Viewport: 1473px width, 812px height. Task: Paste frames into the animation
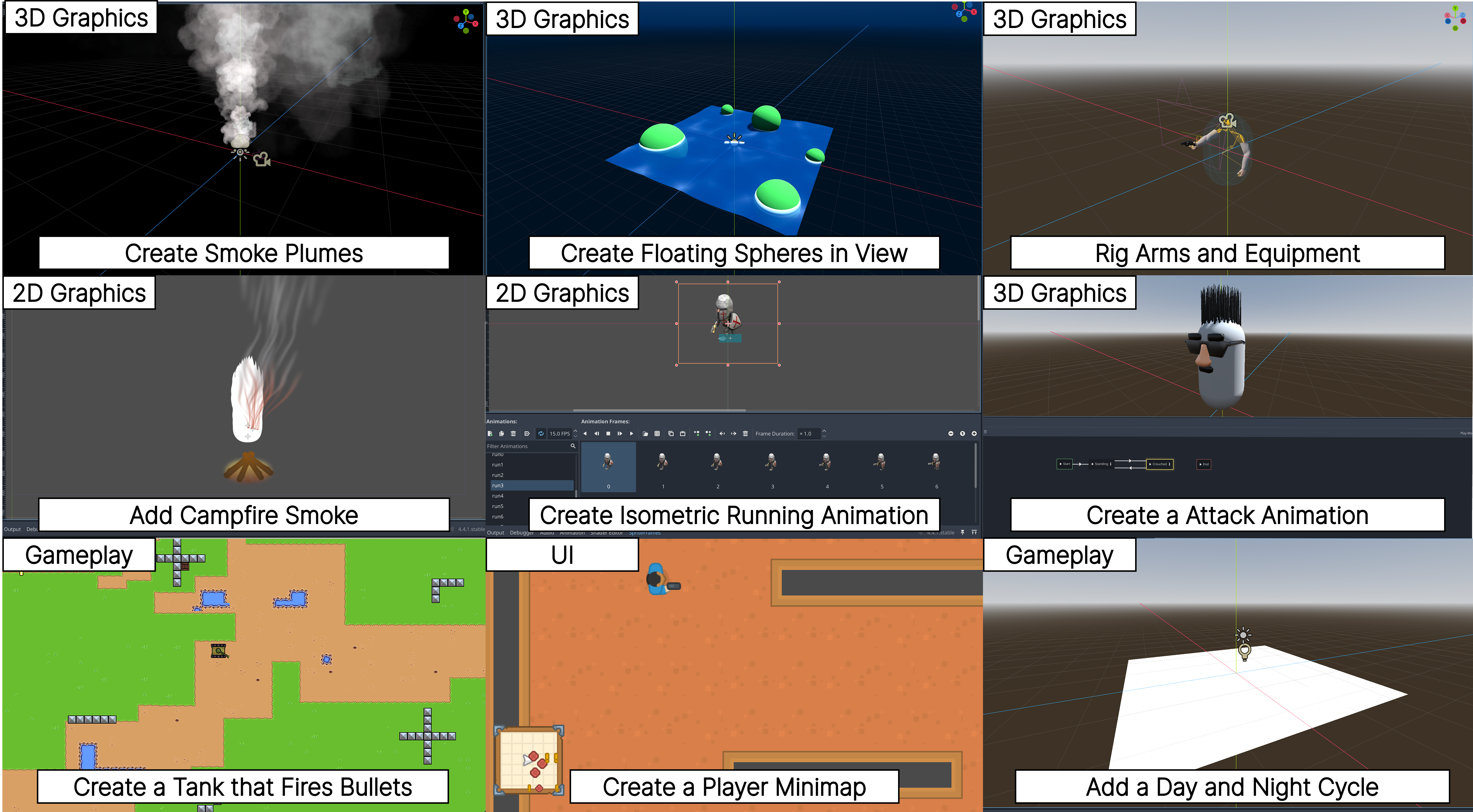tap(683, 434)
